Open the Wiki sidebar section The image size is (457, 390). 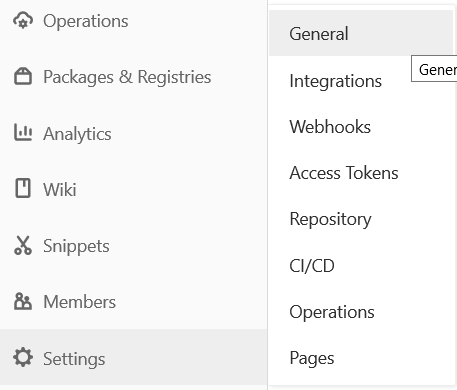pyautogui.click(x=133, y=189)
